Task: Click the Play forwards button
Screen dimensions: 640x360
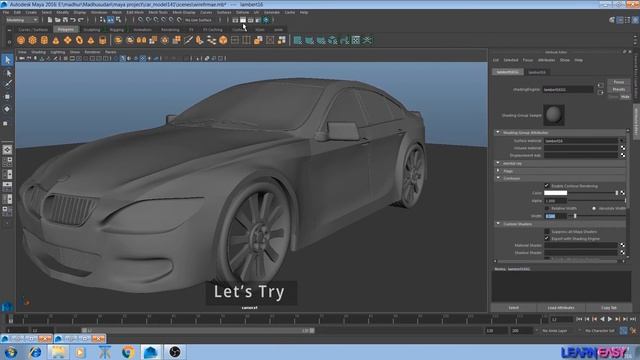Action: click(610, 319)
